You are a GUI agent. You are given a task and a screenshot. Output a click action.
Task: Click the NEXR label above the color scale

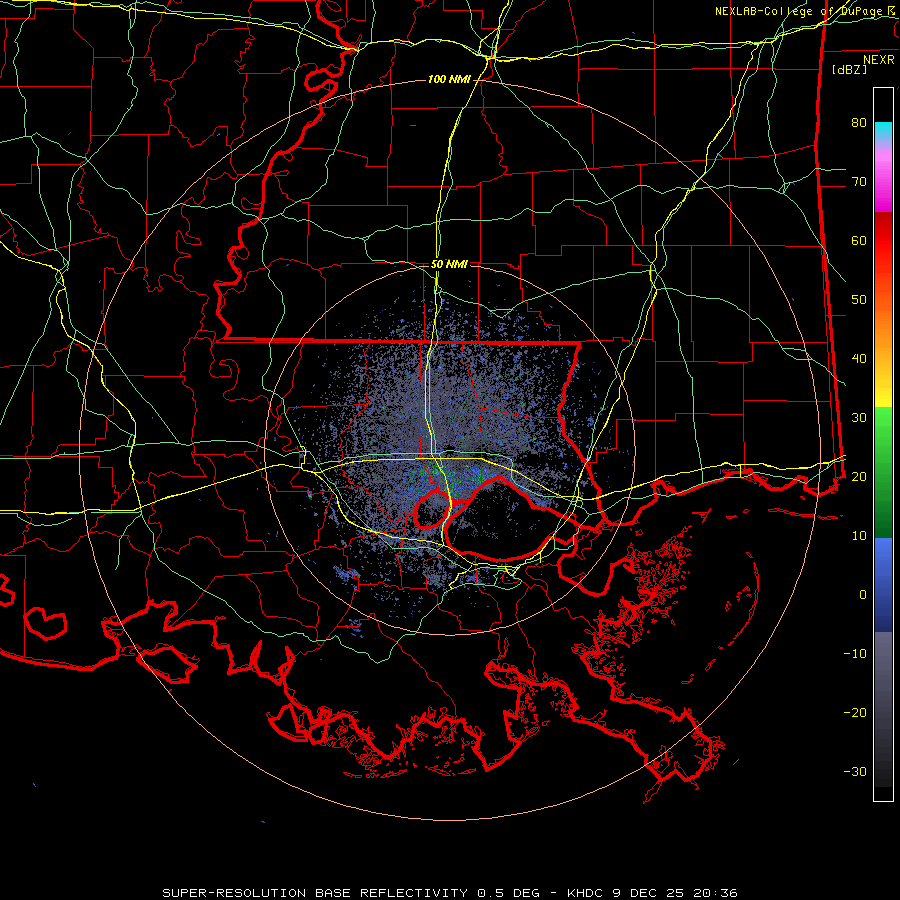(x=879, y=60)
